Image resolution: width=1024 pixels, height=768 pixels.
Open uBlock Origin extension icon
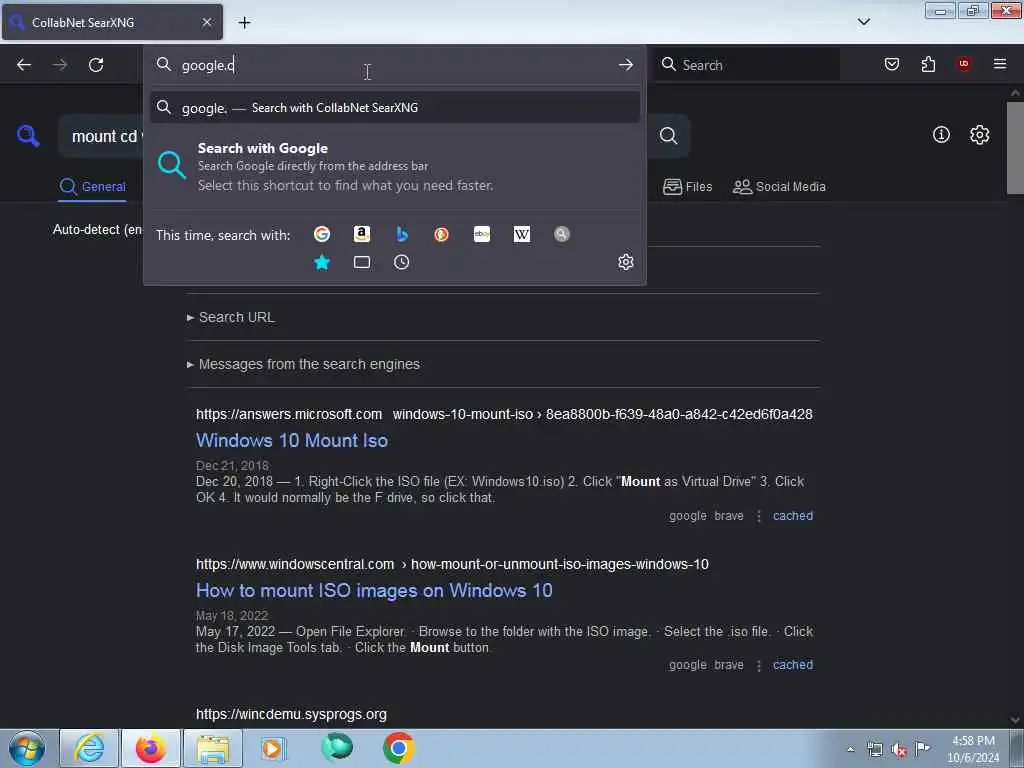click(964, 64)
